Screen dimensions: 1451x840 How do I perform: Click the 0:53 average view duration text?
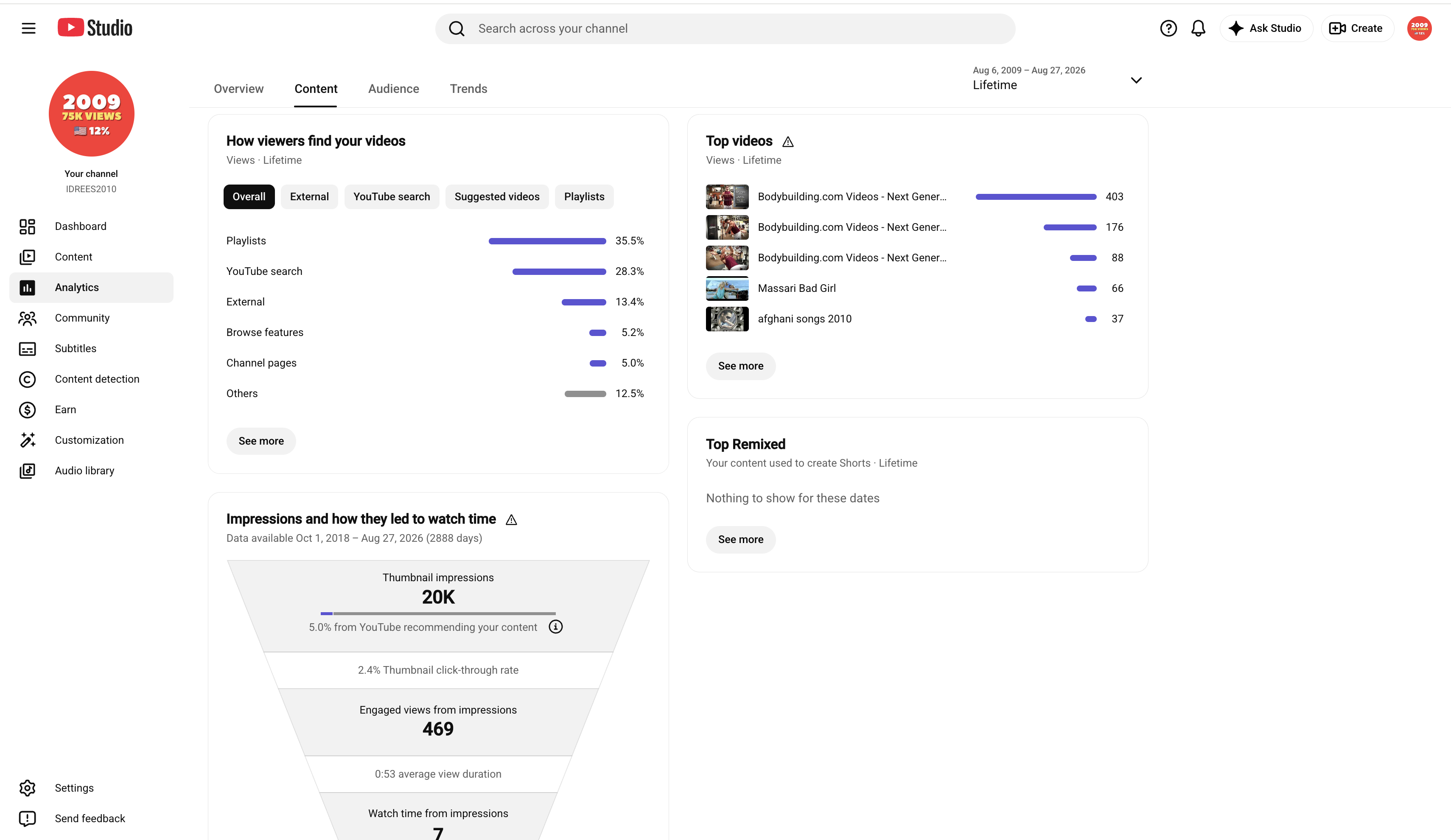coord(438,774)
